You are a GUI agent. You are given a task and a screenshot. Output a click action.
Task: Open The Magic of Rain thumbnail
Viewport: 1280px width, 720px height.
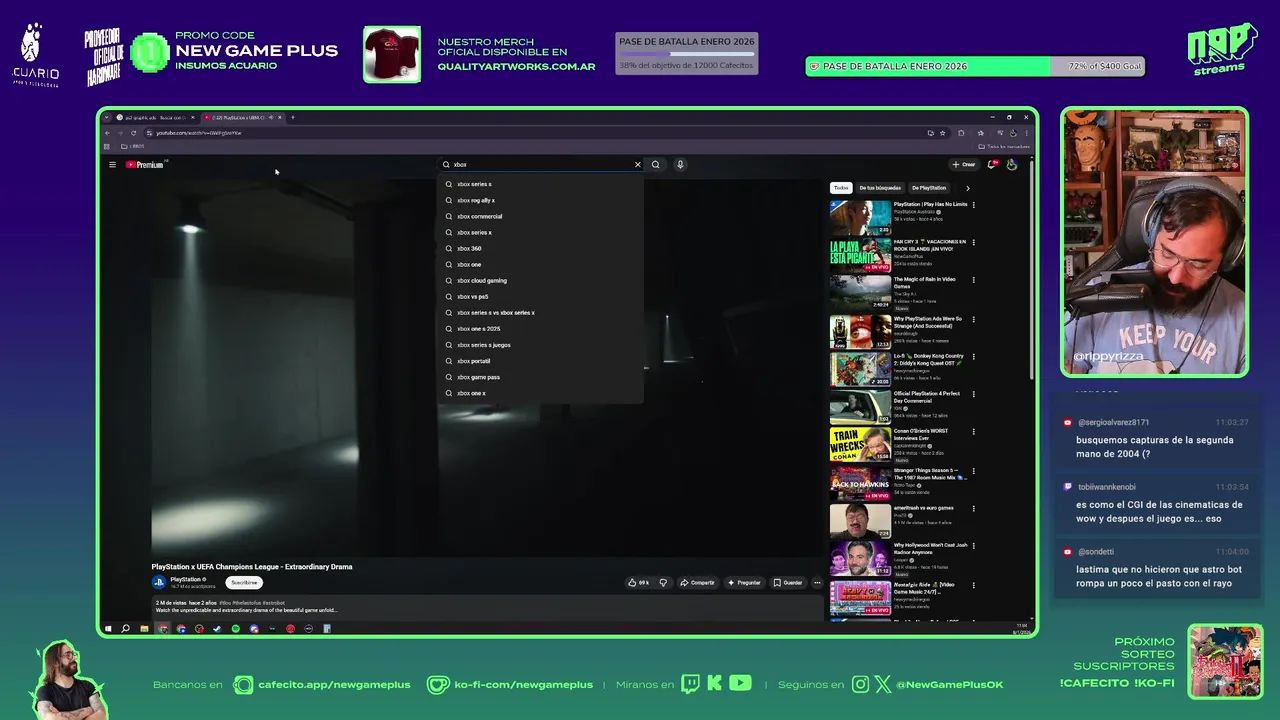point(860,293)
